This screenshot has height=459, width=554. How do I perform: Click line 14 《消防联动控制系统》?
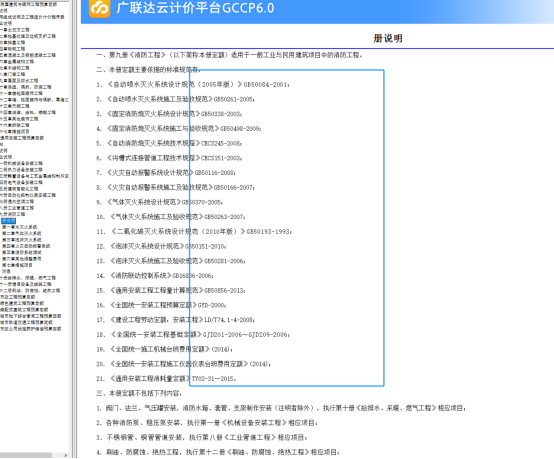[155, 276]
